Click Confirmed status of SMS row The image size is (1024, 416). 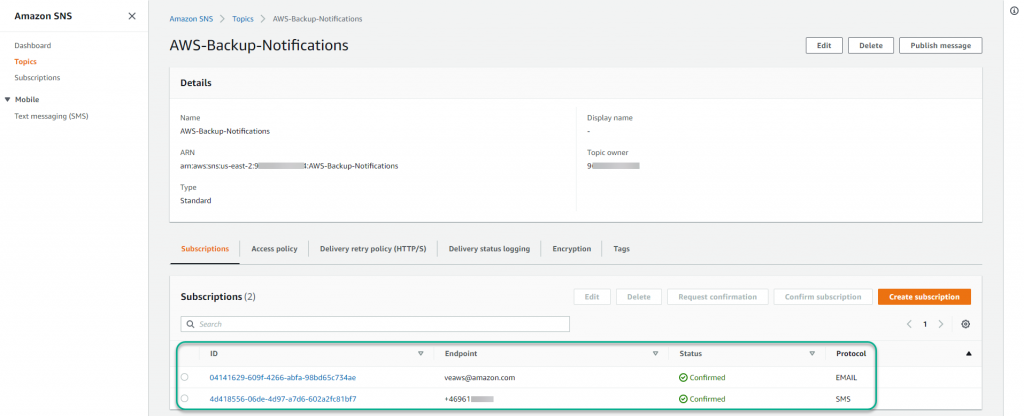[x=702, y=398]
